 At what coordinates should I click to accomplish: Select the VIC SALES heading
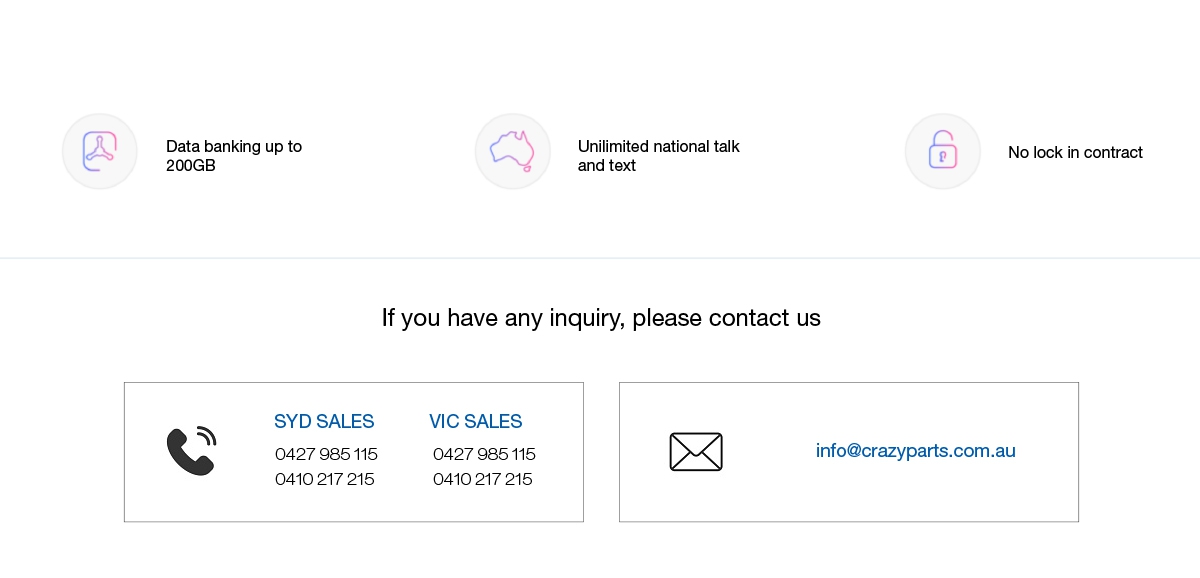476,422
